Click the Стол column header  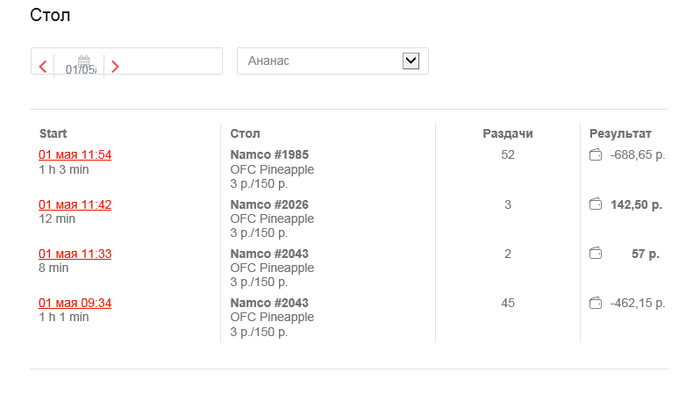(x=245, y=134)
